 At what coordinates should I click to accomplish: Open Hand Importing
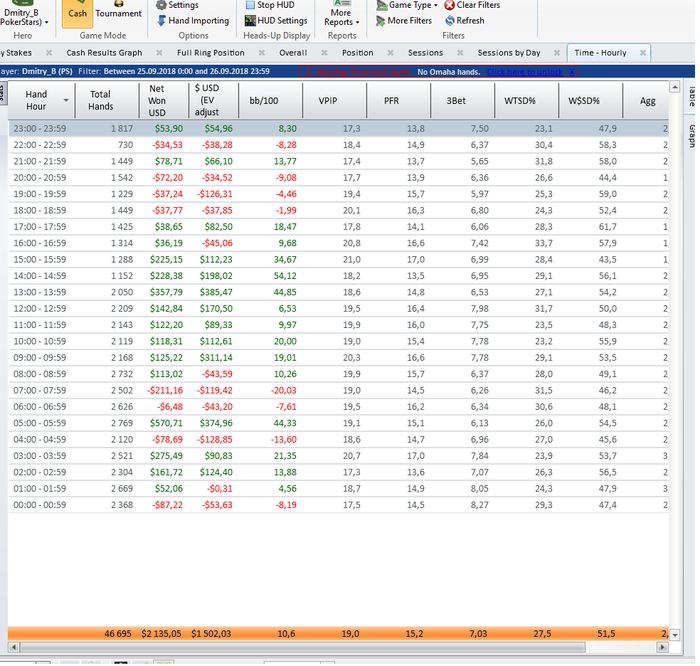click(192, 20)
